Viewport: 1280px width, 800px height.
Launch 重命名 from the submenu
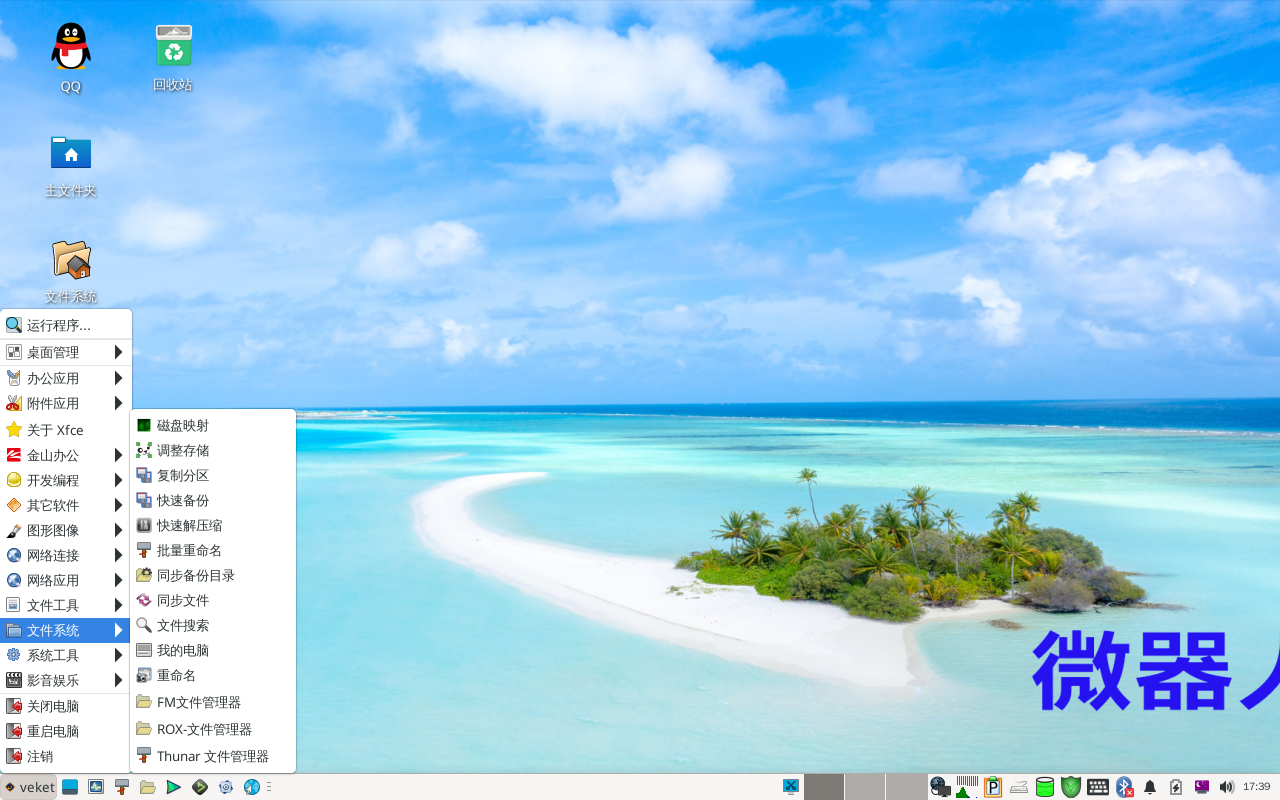tap(213, 675)
